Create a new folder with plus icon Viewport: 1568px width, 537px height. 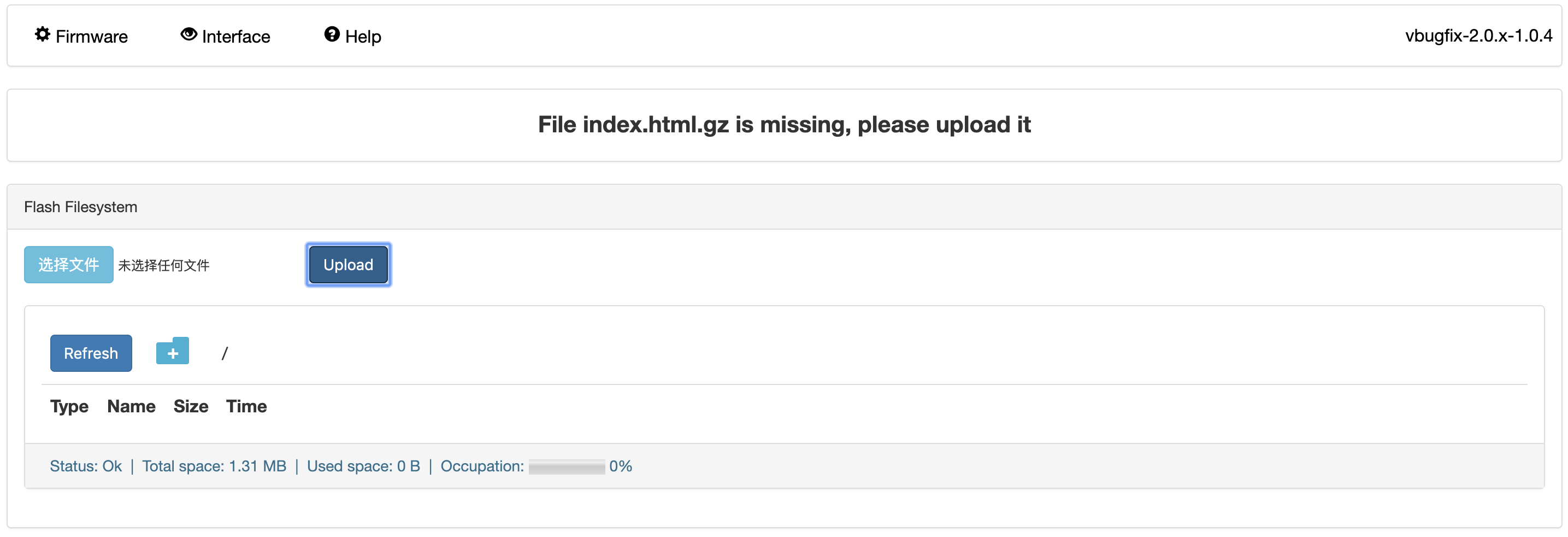click(x=172, y=352)
